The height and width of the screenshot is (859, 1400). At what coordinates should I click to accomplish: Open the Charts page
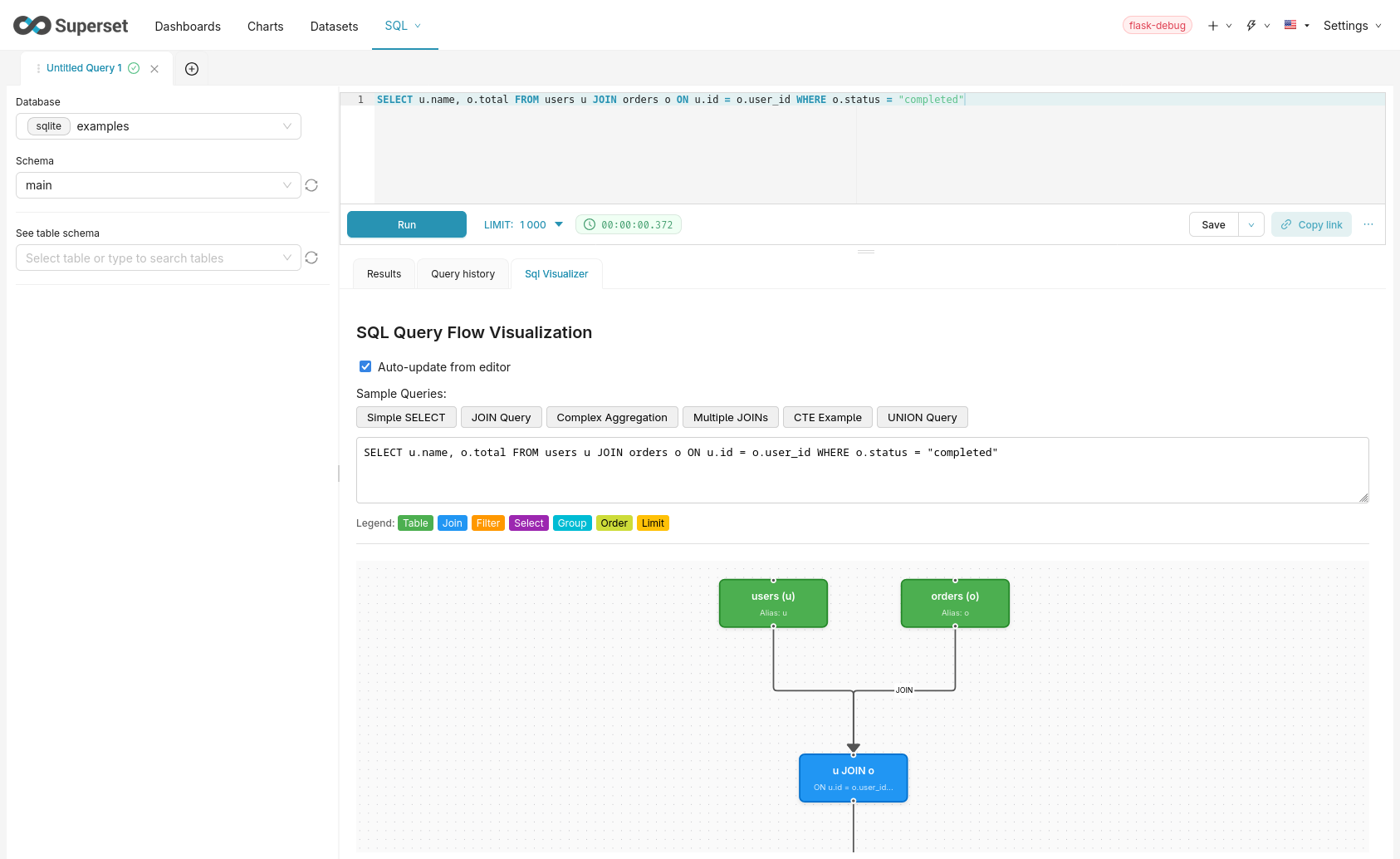coord(265,26)
